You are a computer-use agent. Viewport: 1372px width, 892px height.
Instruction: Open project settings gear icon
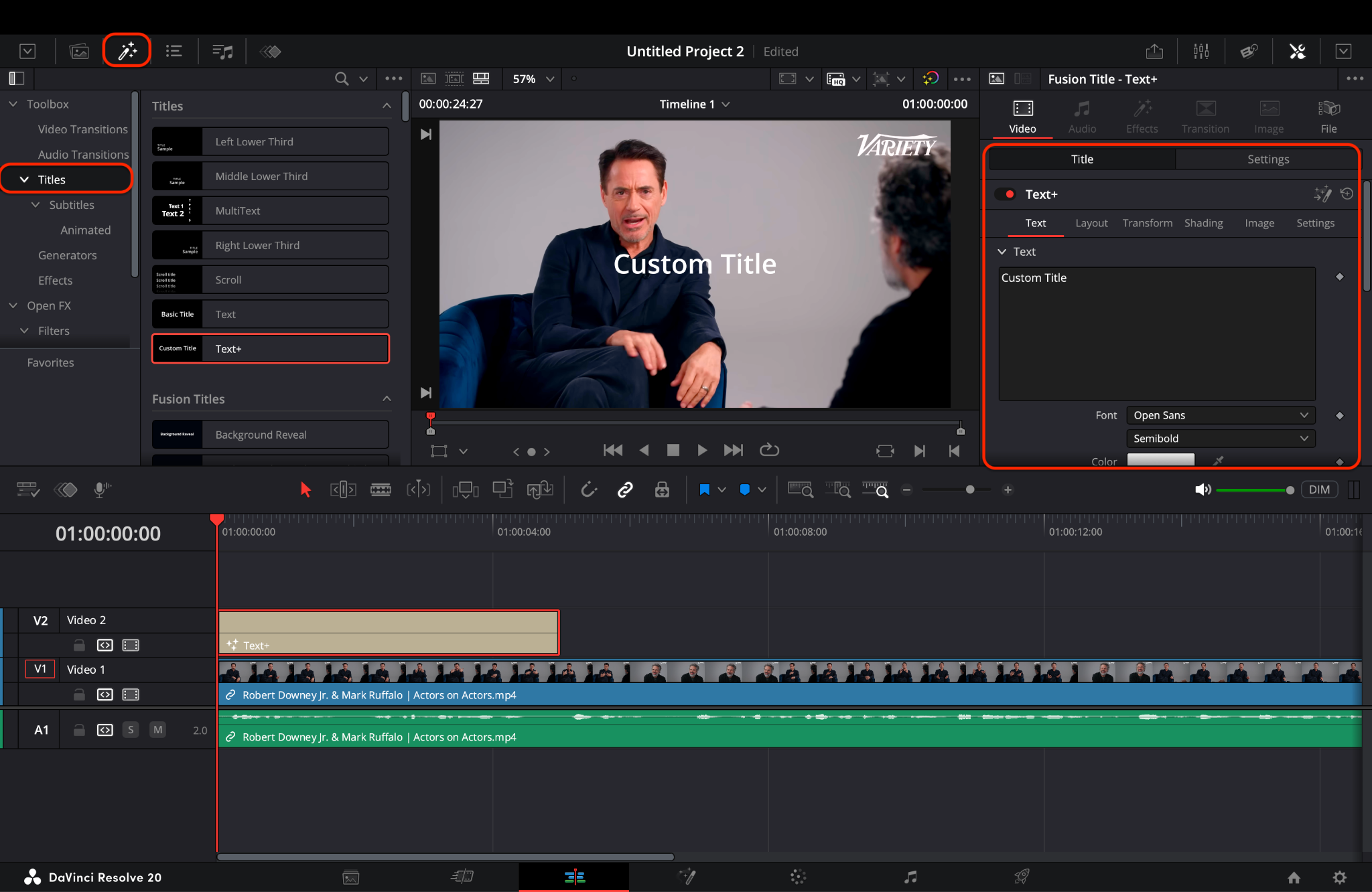tap(1339, 877)
